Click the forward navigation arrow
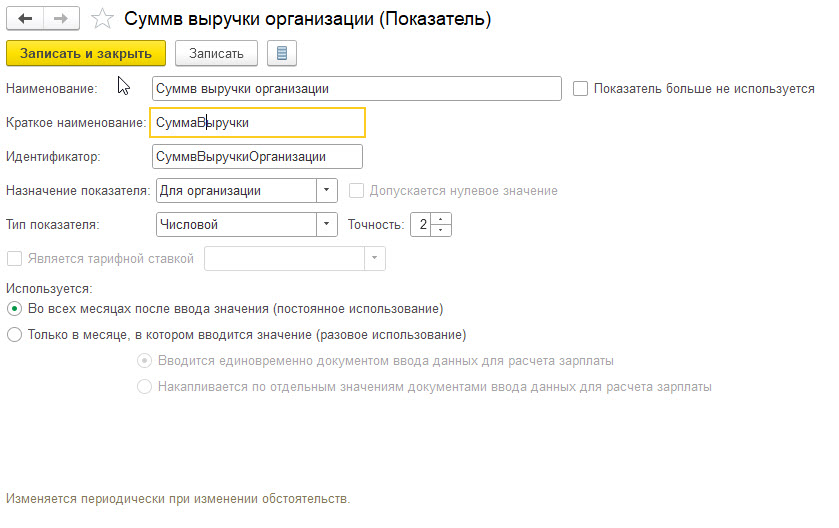The width and height of the screenshot is (839, 528). point(61,19)
